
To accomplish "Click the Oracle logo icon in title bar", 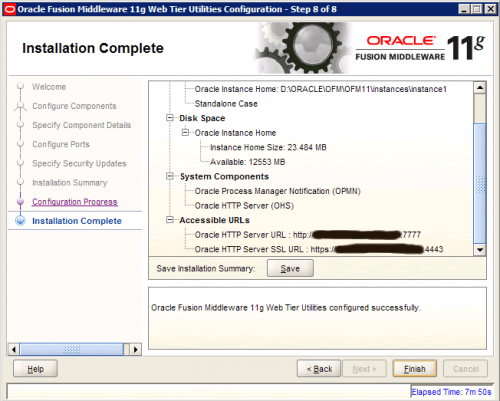I will (10, 9).
